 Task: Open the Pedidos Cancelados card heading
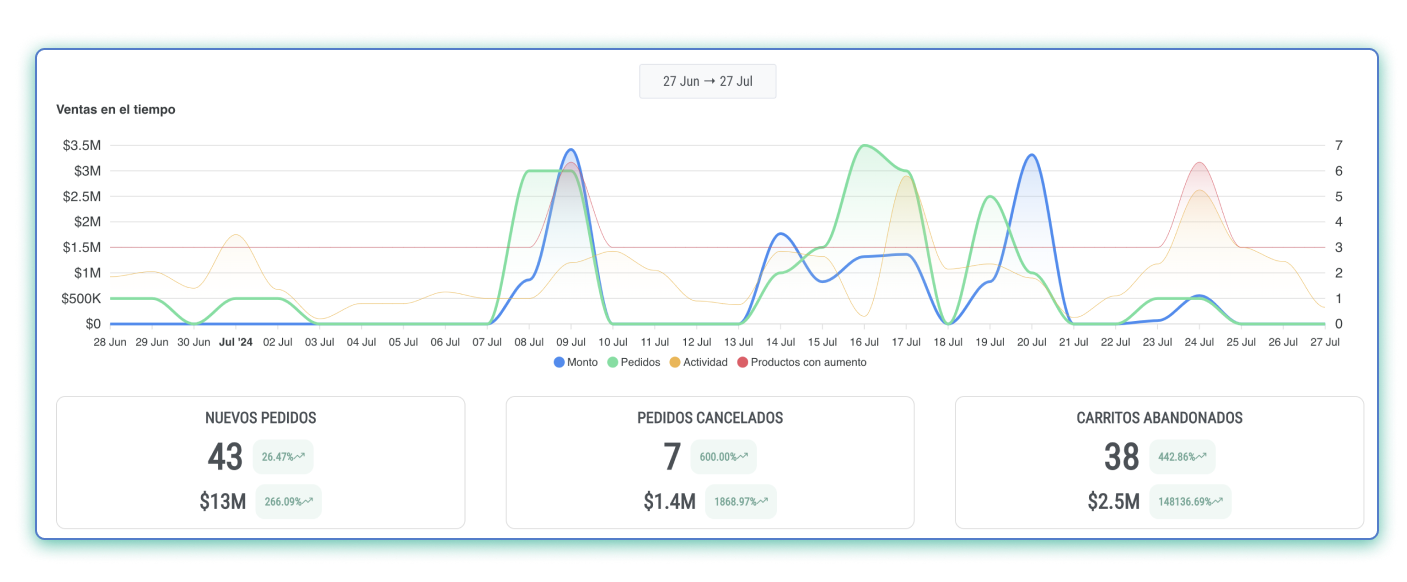709,418
